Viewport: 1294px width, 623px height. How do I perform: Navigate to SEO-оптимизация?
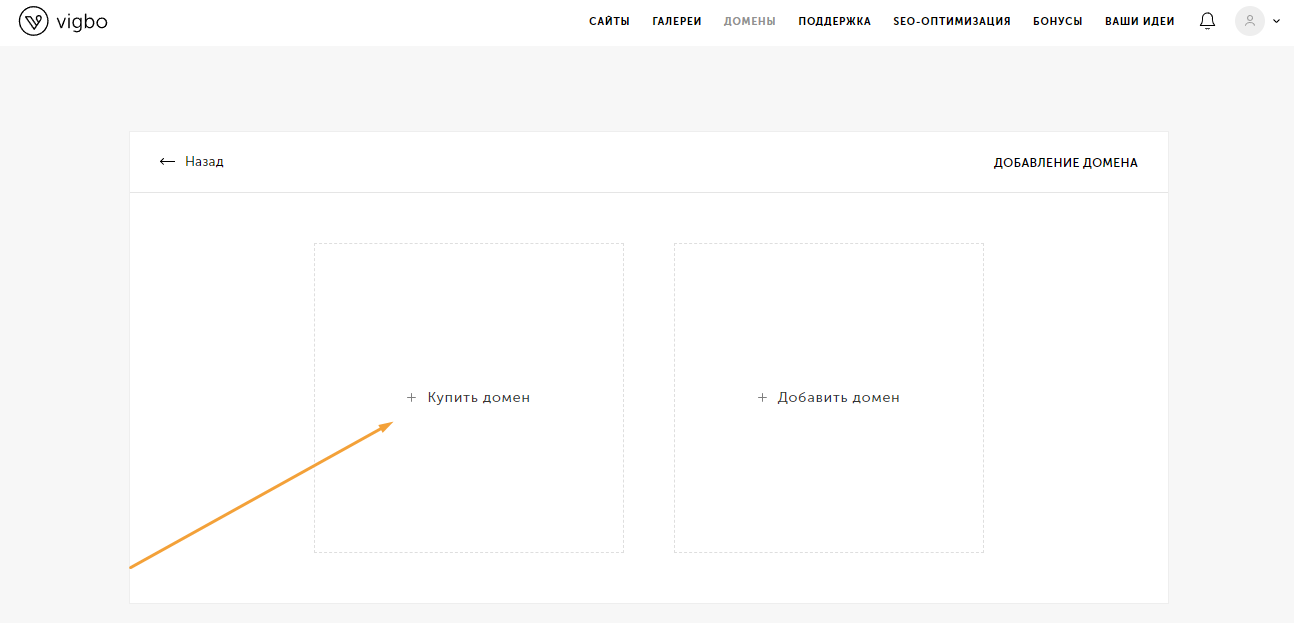coord(951,21)
